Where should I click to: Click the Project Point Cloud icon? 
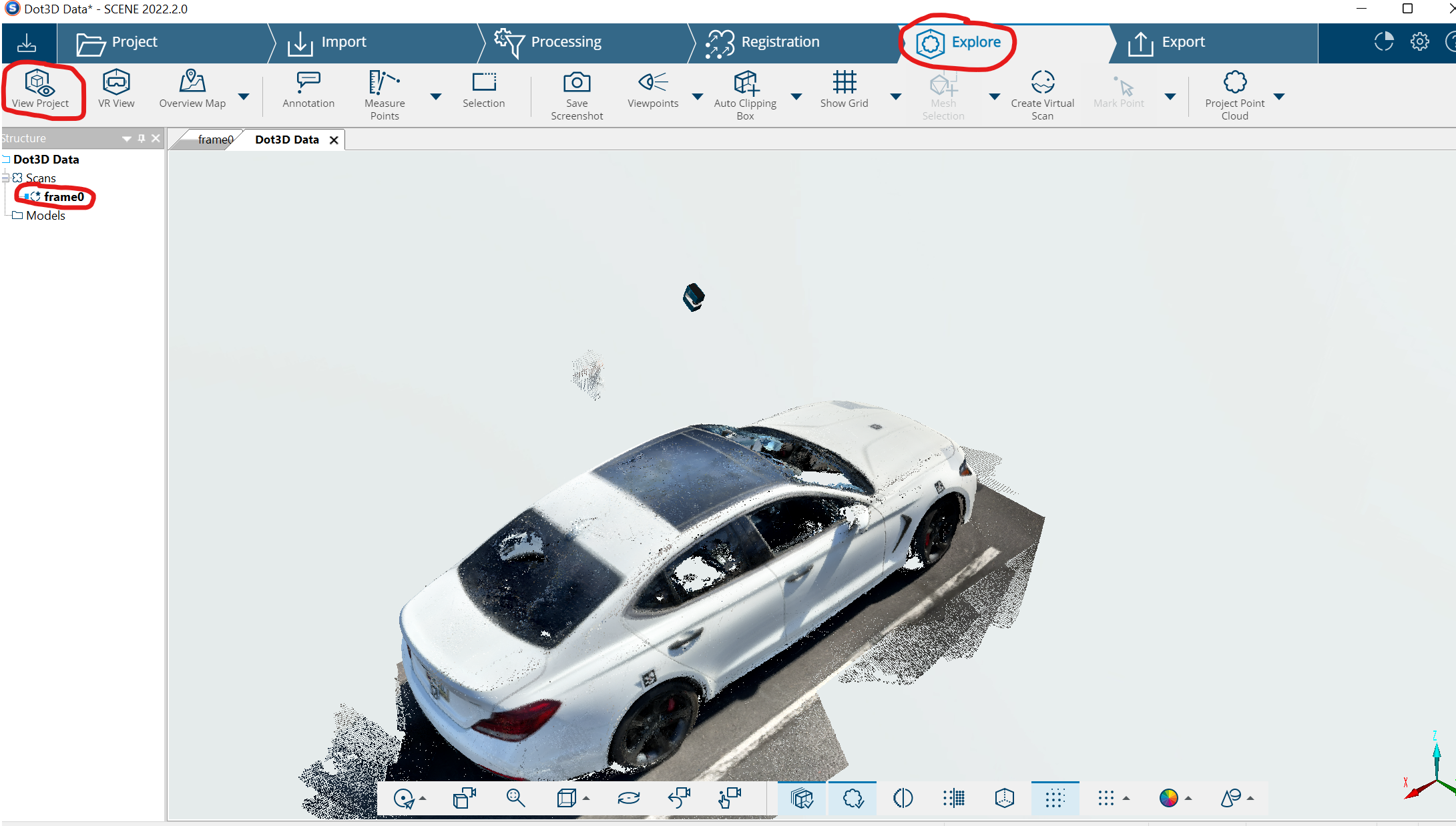(x=1234, y=83)
